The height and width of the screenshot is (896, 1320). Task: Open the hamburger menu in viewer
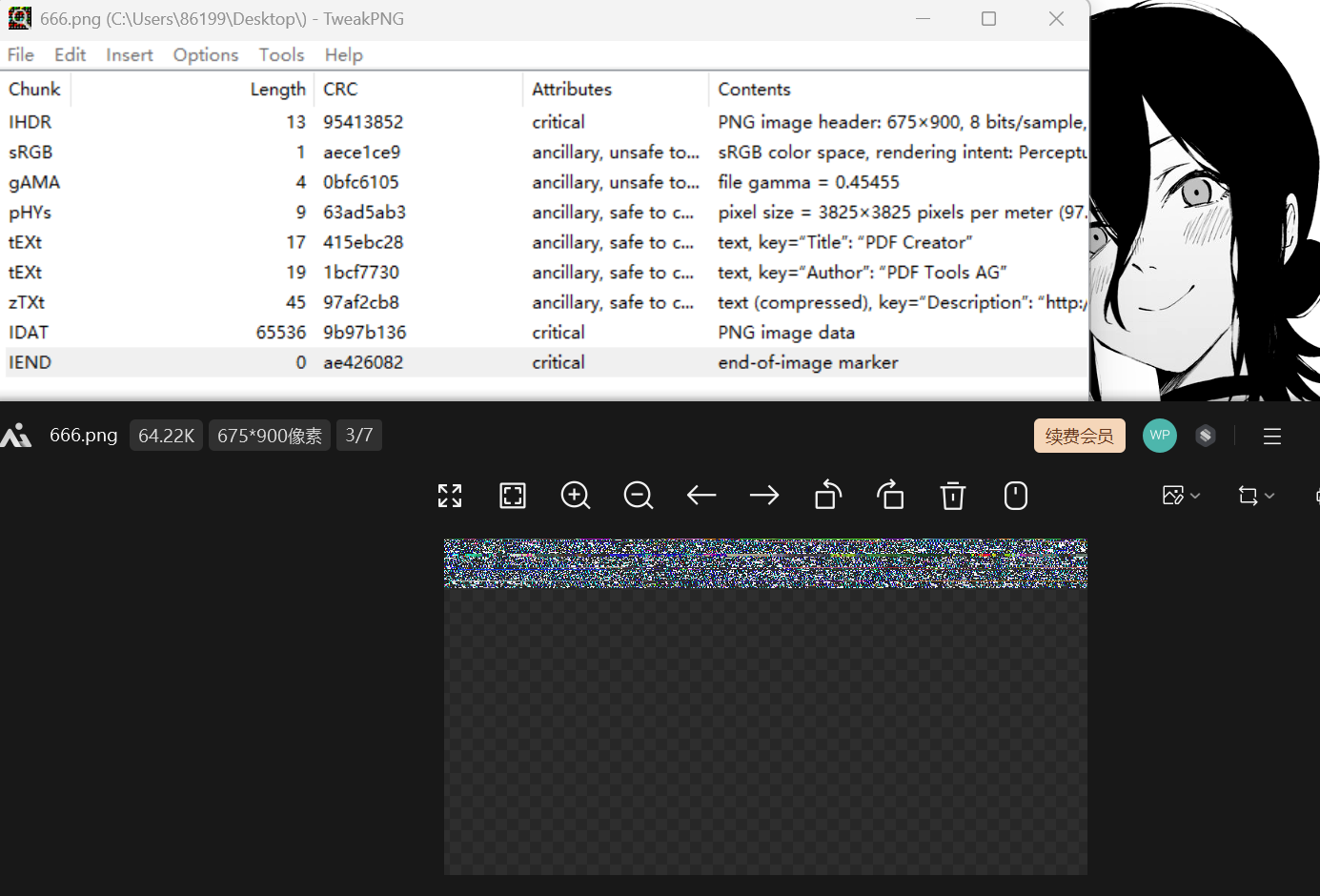1271,437
